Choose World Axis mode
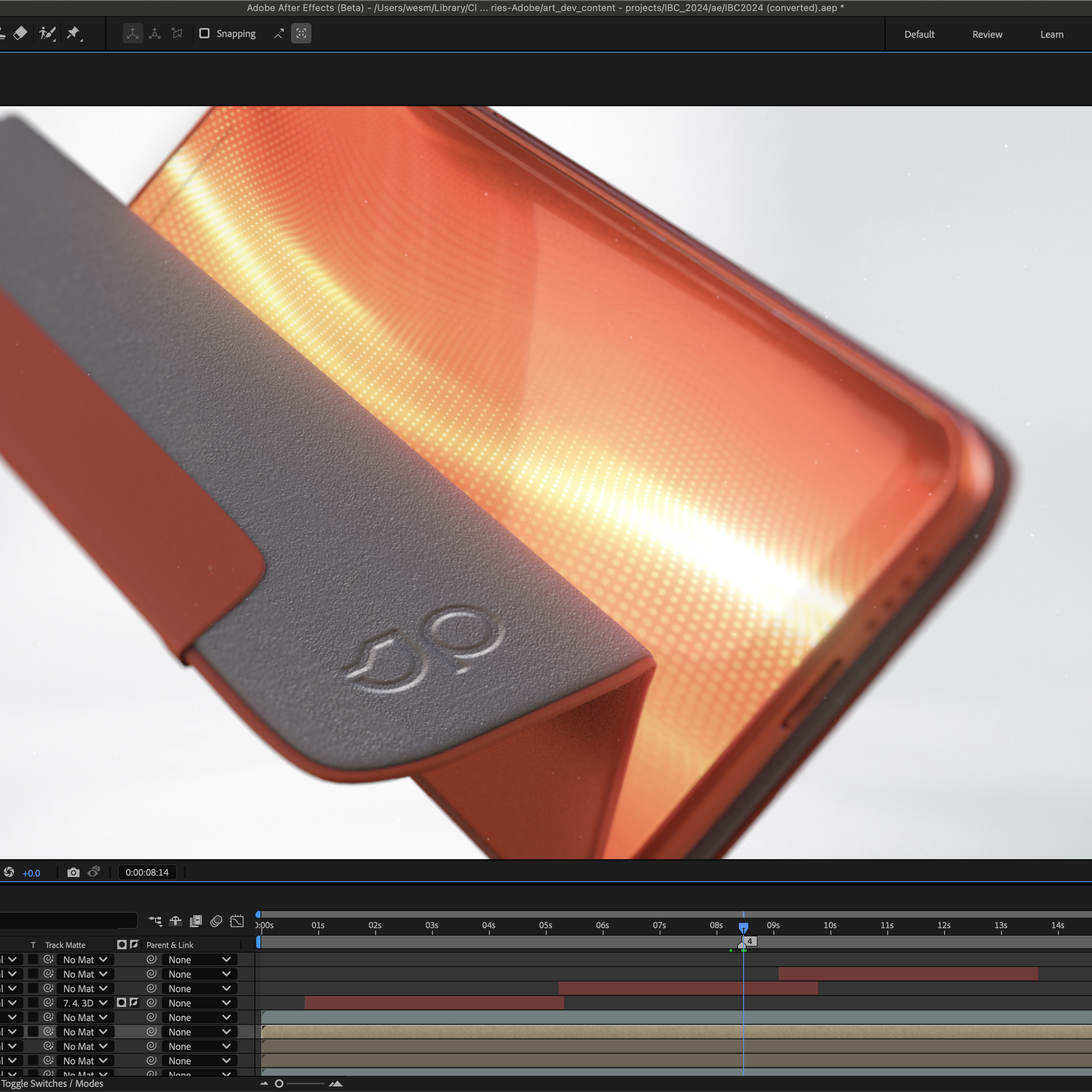Screen dimensions: 1092x1092 (155, 33)
